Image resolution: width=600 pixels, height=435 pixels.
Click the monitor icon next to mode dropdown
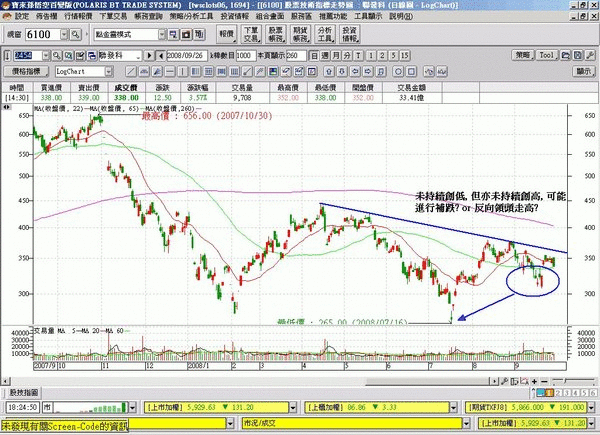click(x=173, y=34)
